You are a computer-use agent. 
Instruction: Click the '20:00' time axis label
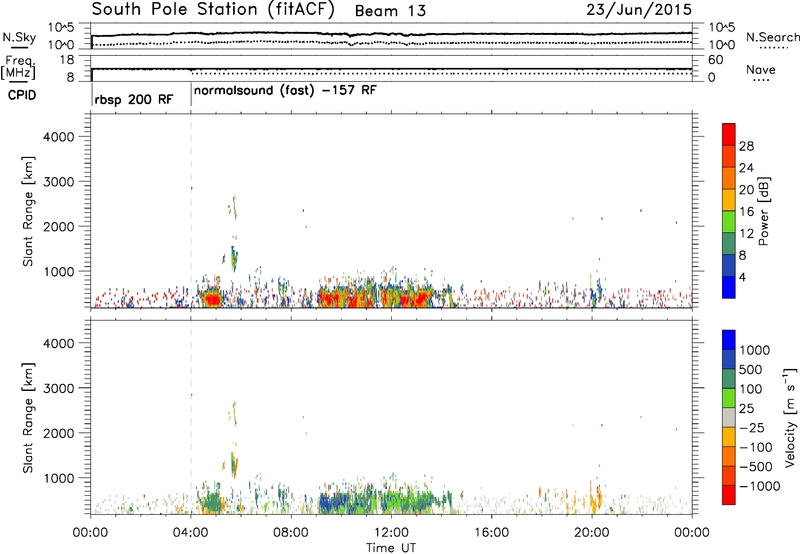592,533
